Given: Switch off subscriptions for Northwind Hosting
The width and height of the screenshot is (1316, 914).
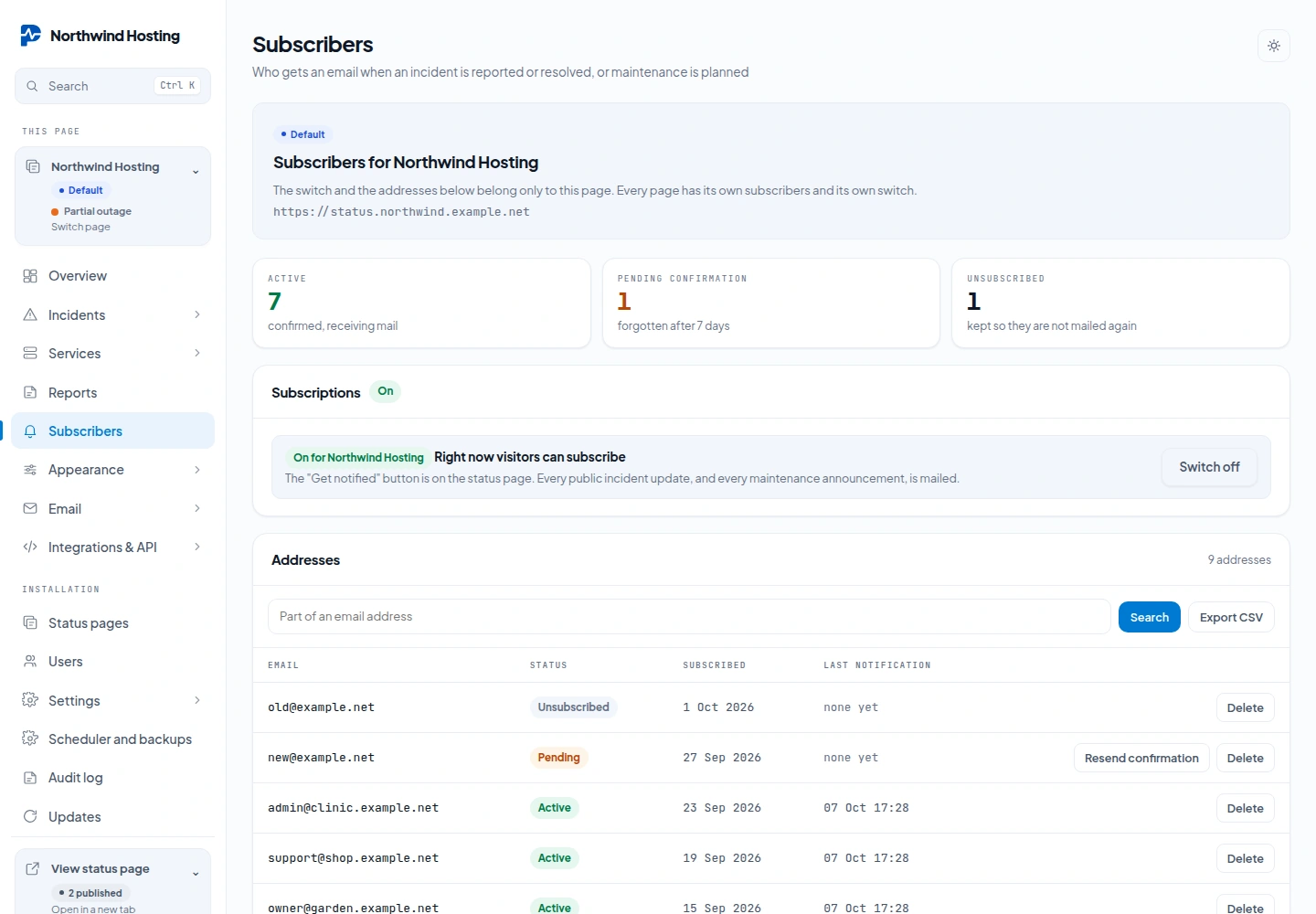Looking at the screenshot, I should [x=1209, y=467].
